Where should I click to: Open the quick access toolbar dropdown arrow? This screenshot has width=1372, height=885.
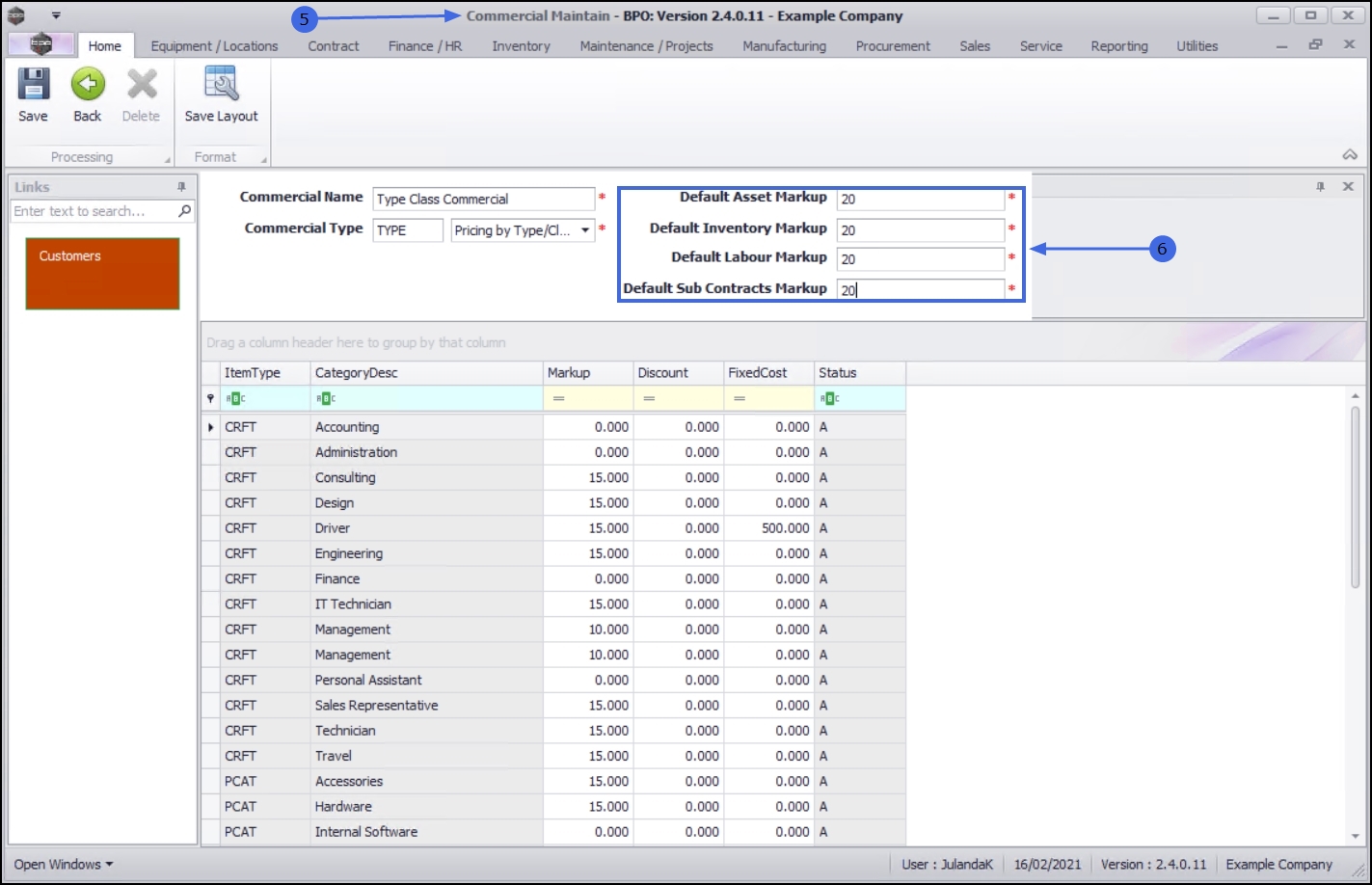(x=56, y=15)
